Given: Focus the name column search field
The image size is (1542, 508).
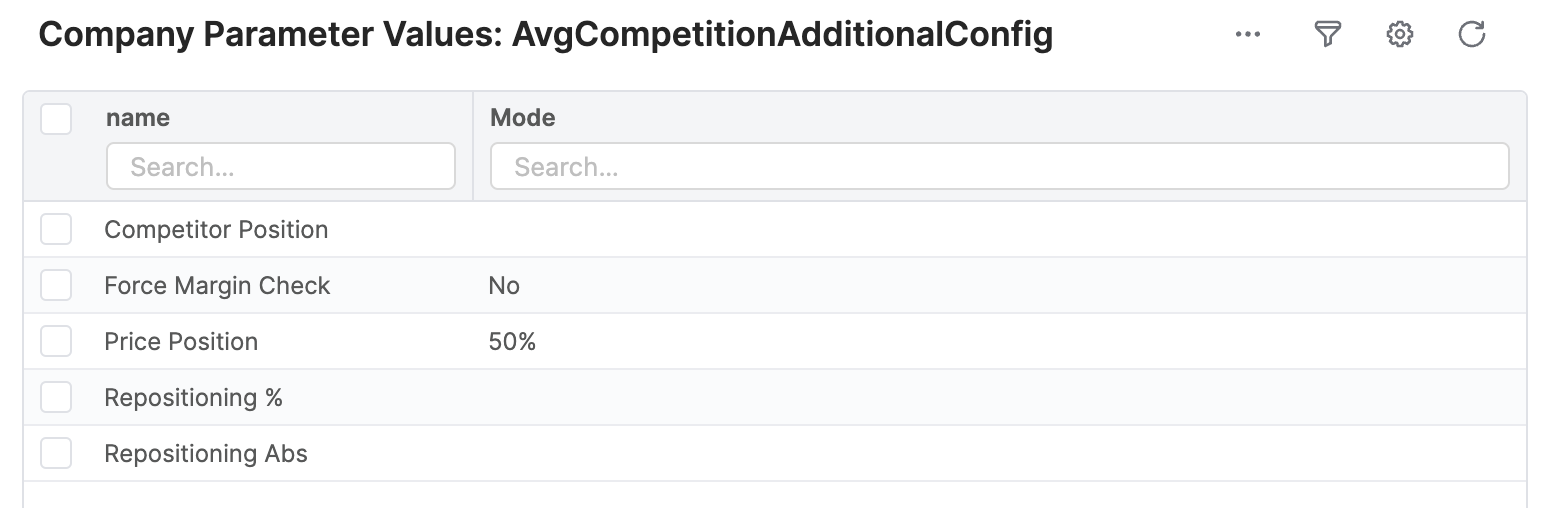Looking at the screenshot, I should (281, 166).
